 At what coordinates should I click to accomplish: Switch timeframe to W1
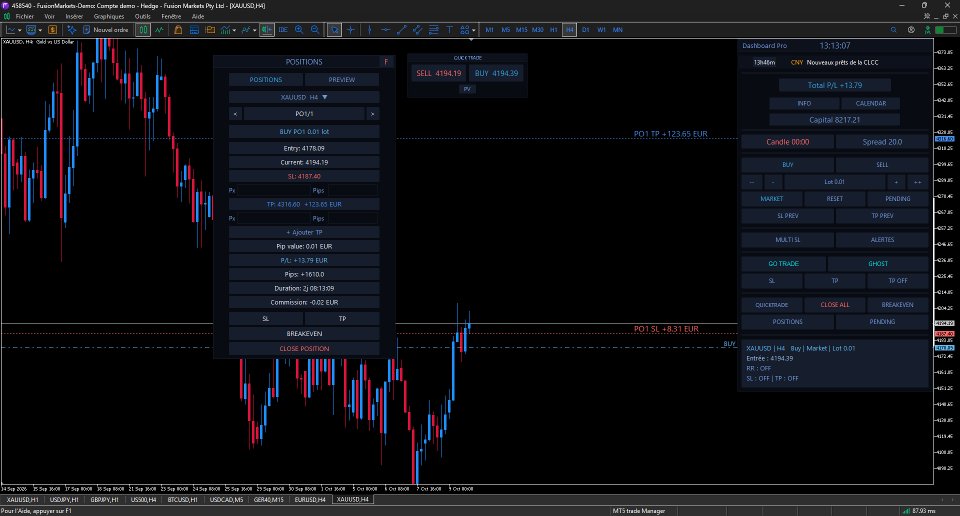point(601,29)
